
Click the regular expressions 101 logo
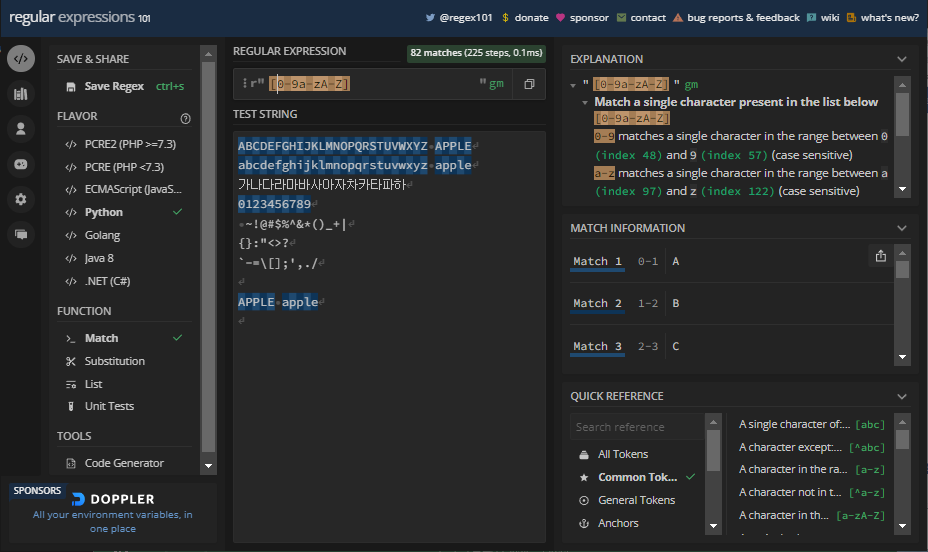(80, 17)
